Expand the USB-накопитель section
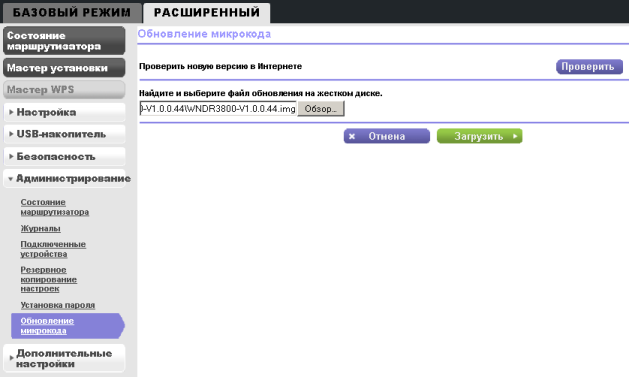Viewport: 629px width, 377px height. (x=64, y=134)
